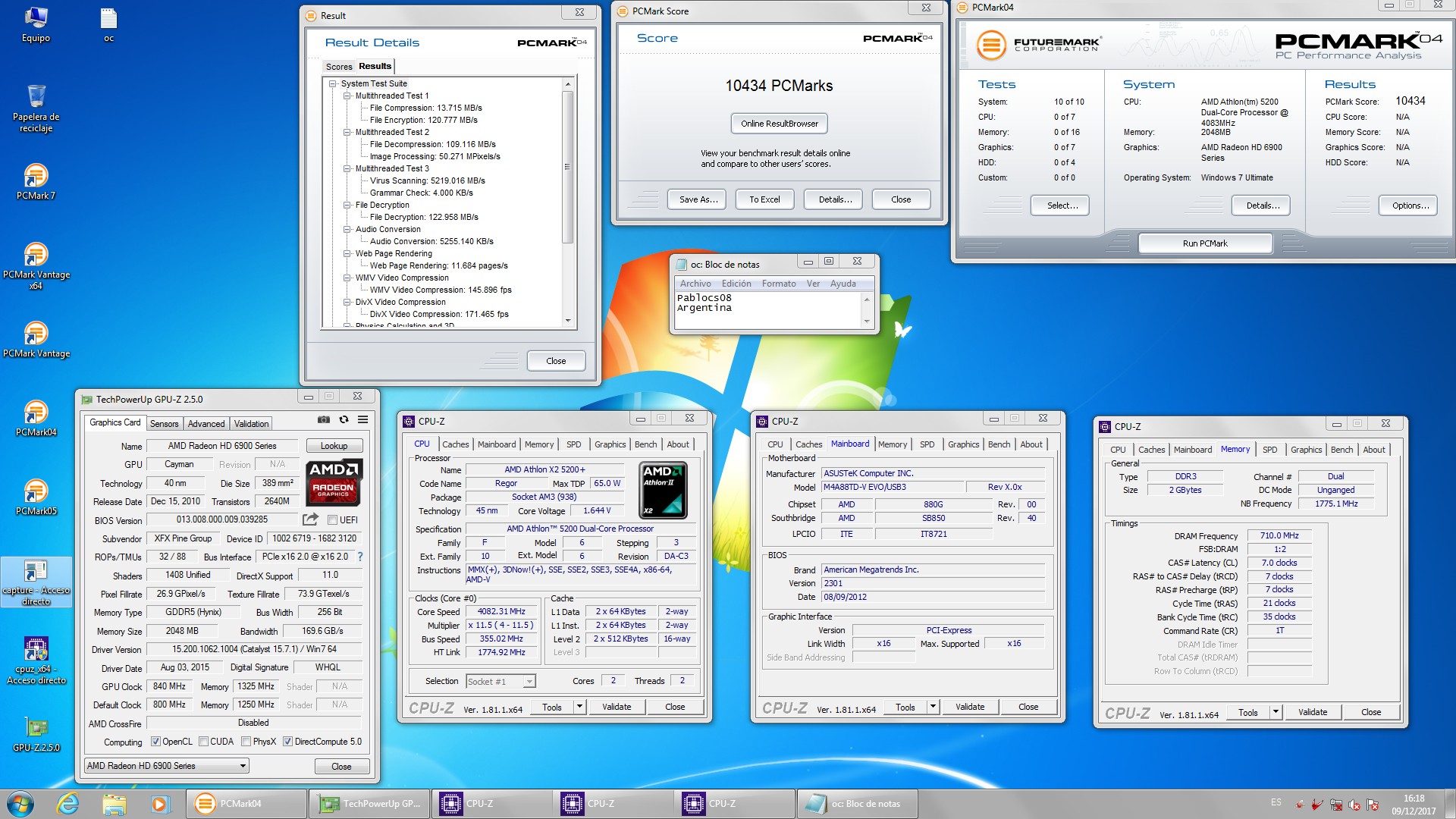Click the BIOS version share/export icon
Screen dimensions: 1456x819
point(310,519)
